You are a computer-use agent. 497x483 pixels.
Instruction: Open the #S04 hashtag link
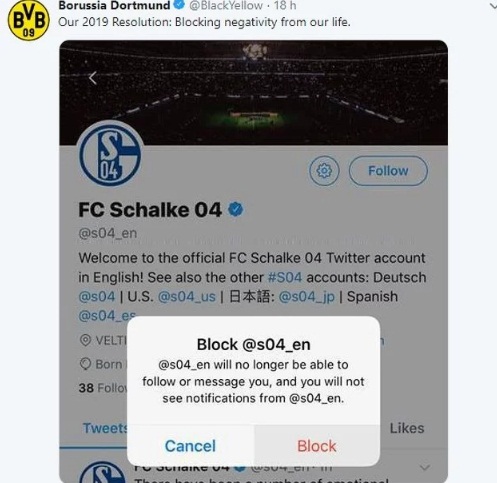[x=285, y=277]
